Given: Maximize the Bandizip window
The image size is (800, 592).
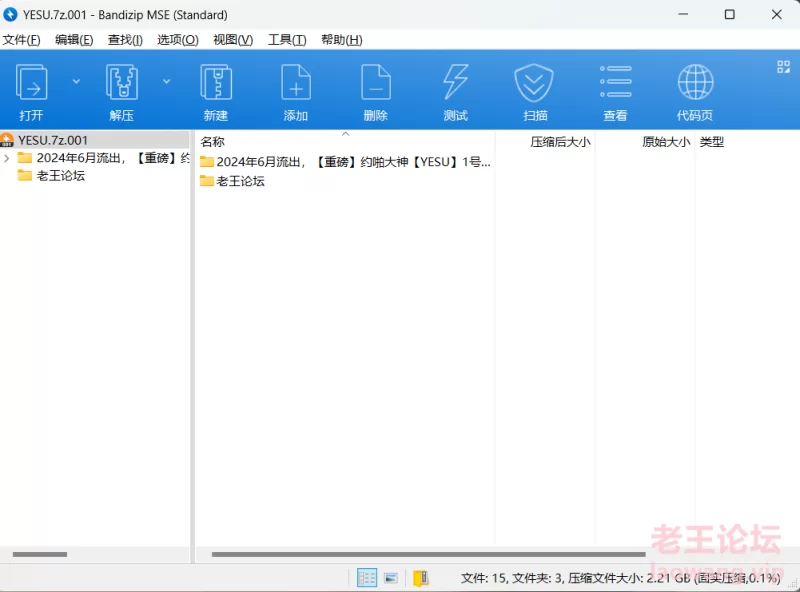Looking at the screenshot, I should [x=730, y=14].
